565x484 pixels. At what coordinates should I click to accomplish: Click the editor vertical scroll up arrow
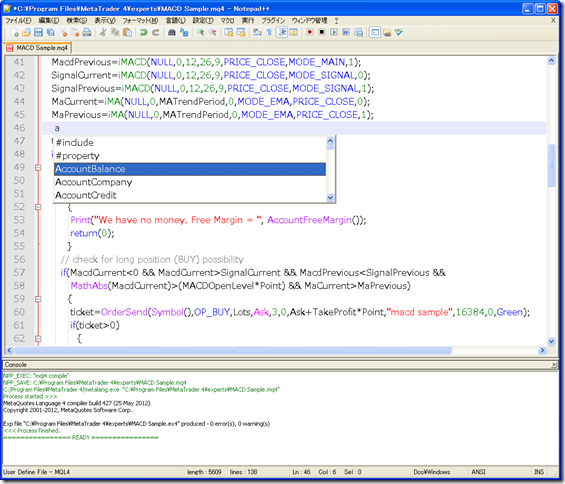coord(551,61)
